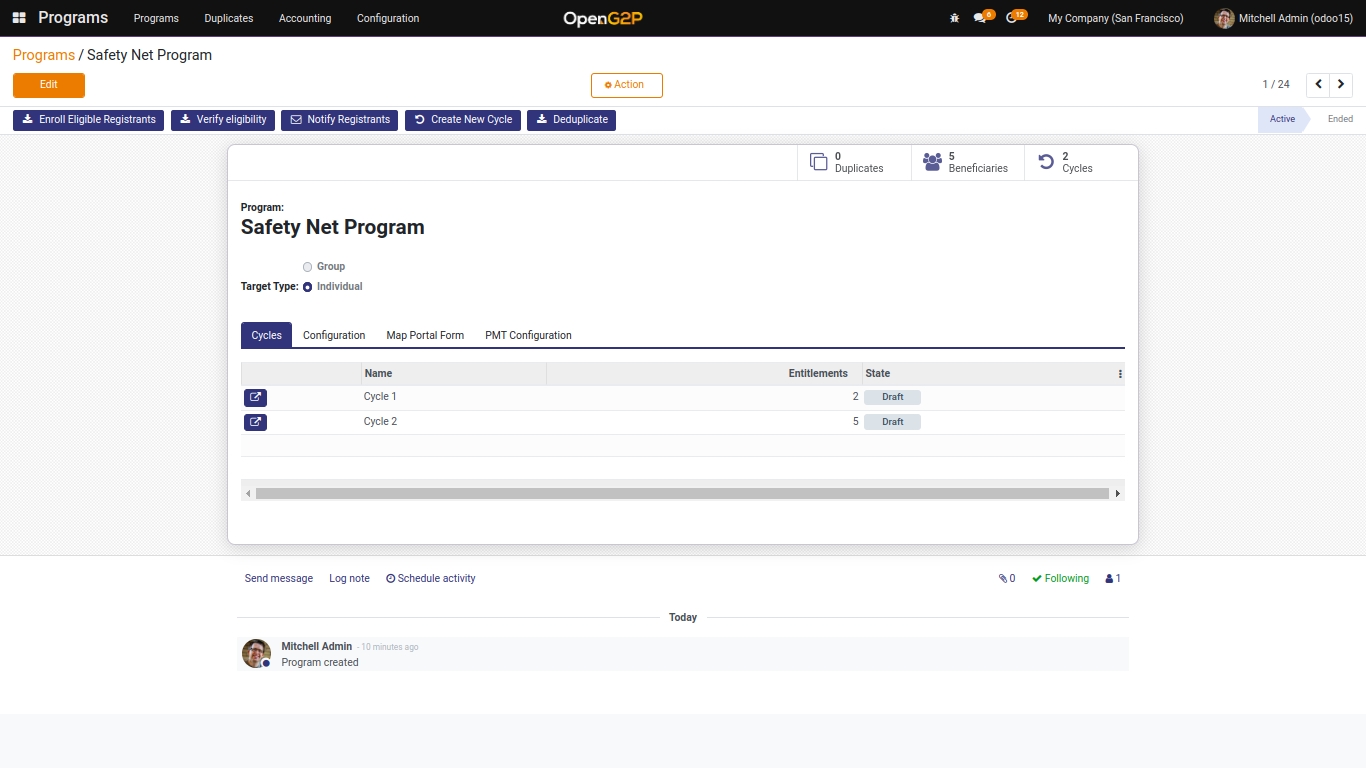The height and width of the screenshot is (768, 1366).
Task: Open Cycle 1 record via external-link icon
Action: [255, 398]
